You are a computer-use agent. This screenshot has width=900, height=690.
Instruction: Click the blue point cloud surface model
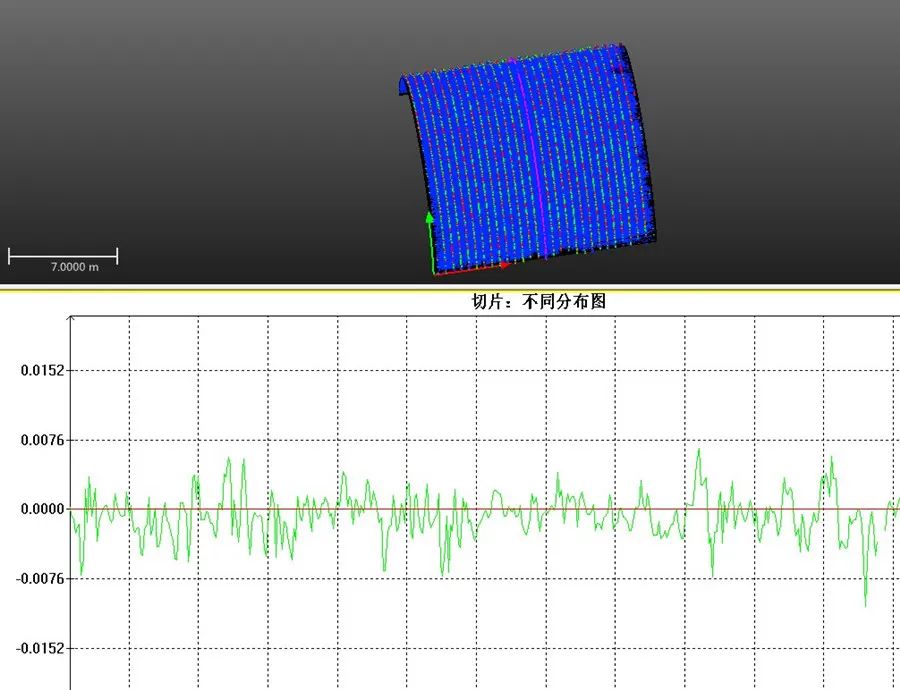pyautogui.click(x=528, y=158)
